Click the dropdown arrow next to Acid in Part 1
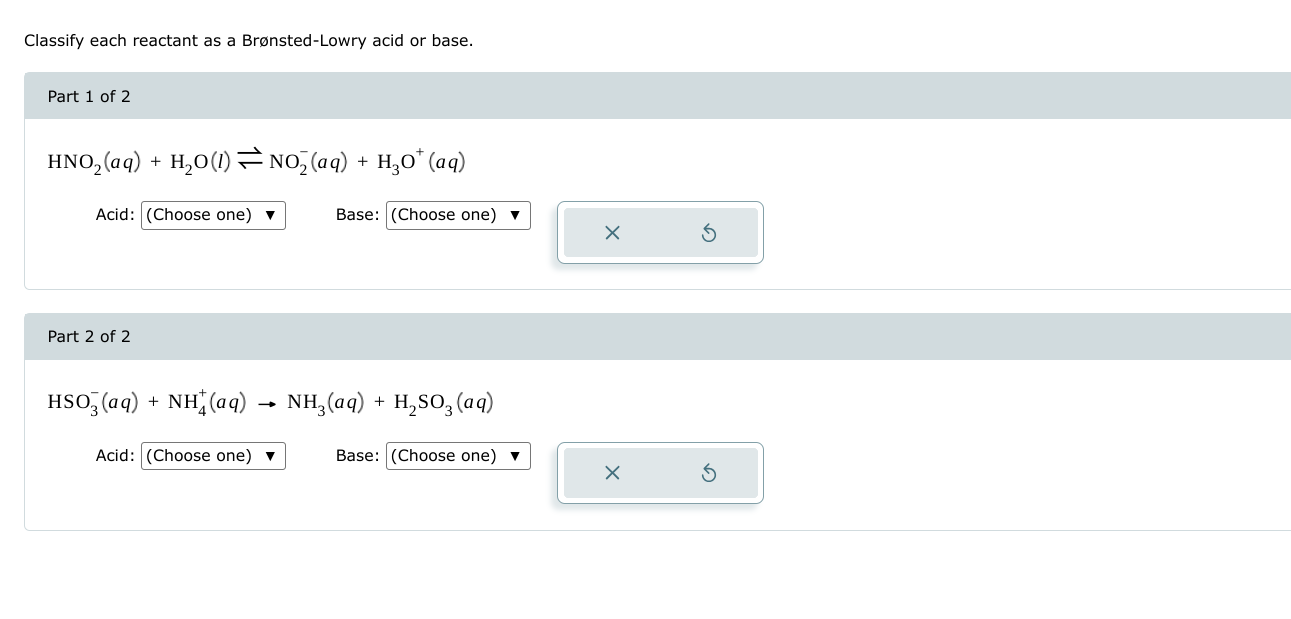Viewport: 1291px width, 619px height. pos(270,215)
